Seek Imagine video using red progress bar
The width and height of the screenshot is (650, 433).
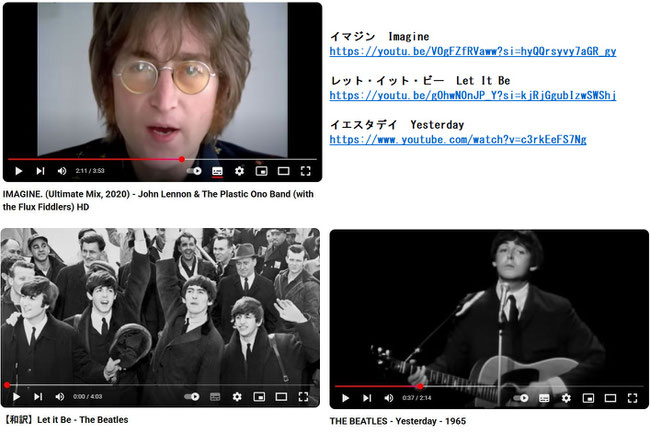coord(162,159)
